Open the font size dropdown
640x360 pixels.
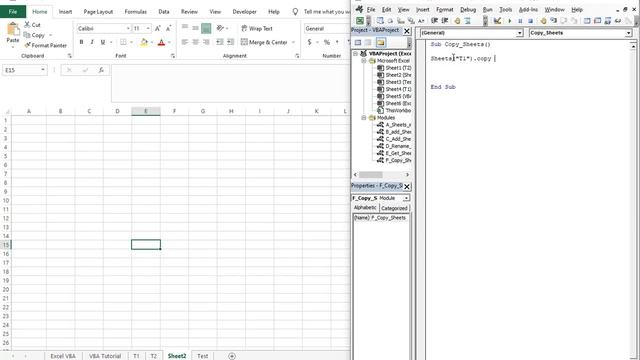148,28
